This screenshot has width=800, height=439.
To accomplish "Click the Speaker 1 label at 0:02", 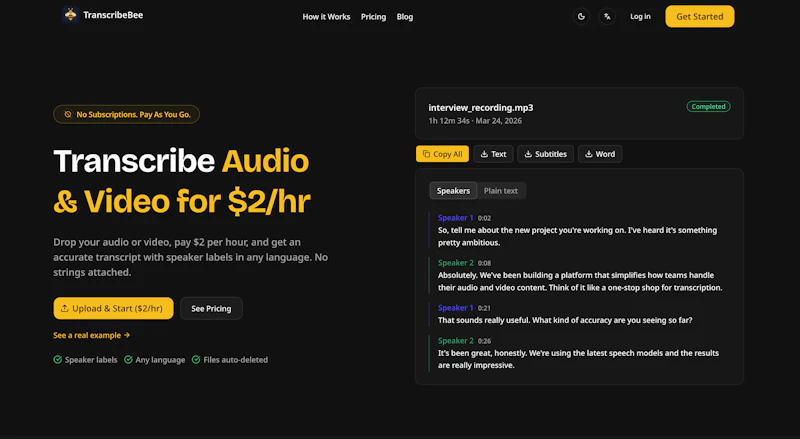I will tap(456, 218).
